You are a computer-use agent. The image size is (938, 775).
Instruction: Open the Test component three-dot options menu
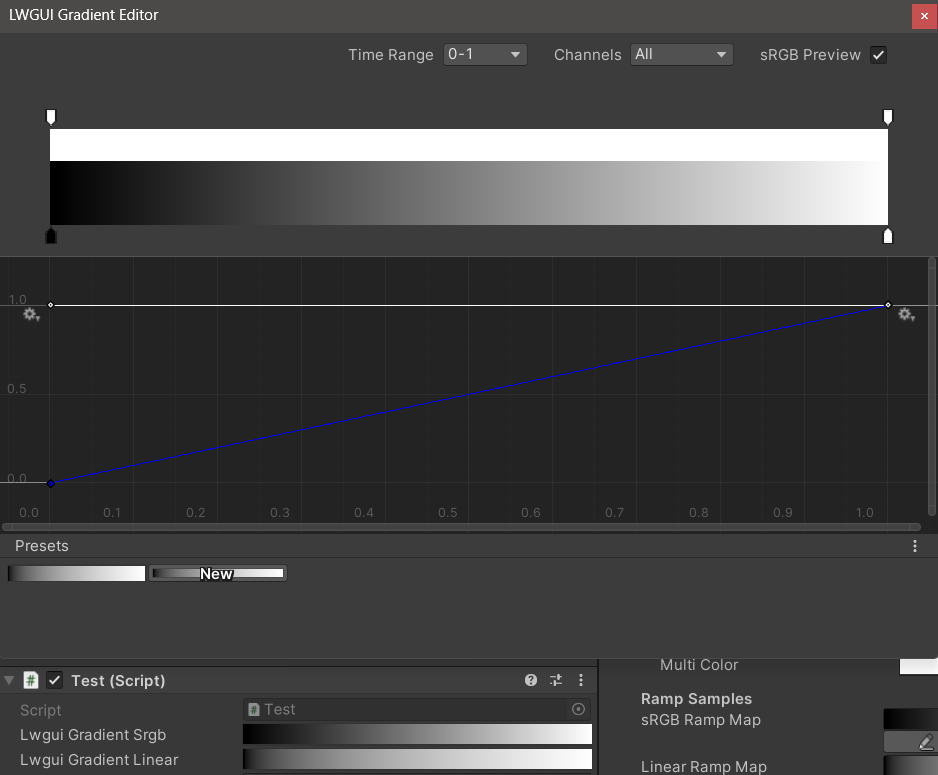(581, 680)
